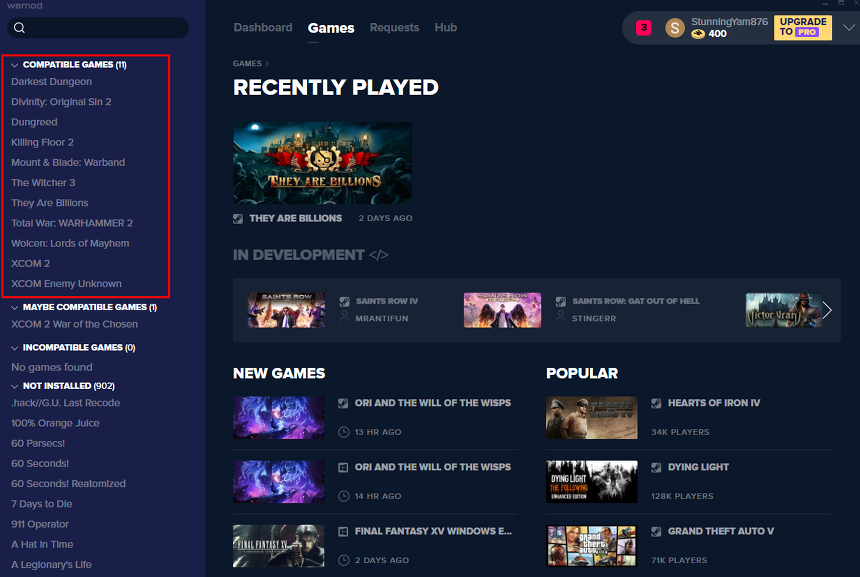
Task: Open Final Fantasy XV Windows Edition listing
Action: pos(433,531)
